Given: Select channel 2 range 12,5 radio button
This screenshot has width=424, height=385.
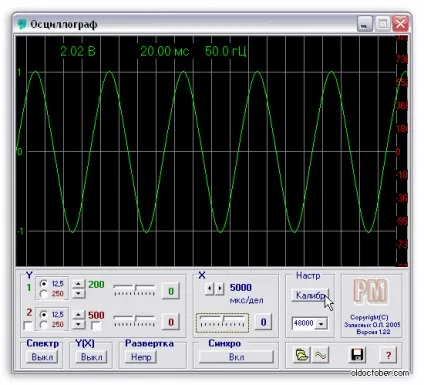Looking at the screenshot, I should tap(43, 314).
